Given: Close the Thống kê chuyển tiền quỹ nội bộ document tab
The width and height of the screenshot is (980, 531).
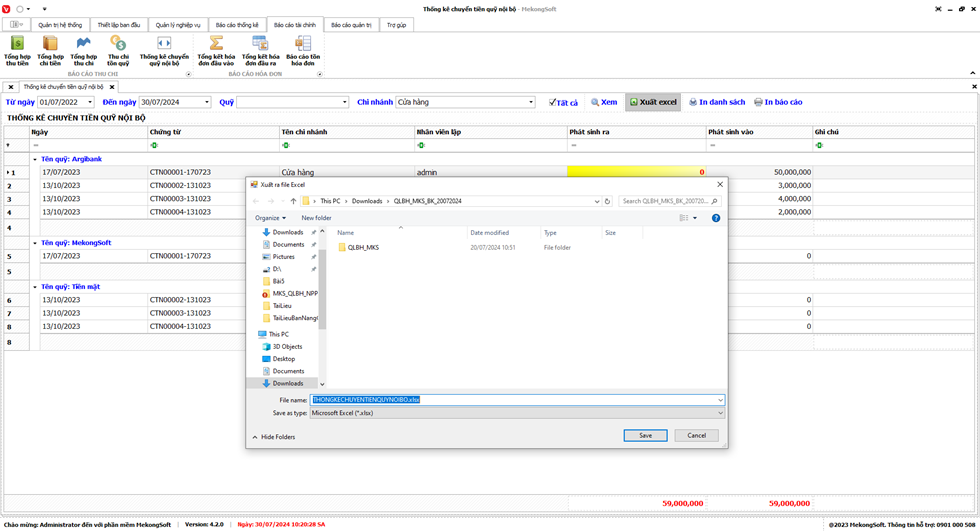Looking at the screenshot, I should coord(112,87).
